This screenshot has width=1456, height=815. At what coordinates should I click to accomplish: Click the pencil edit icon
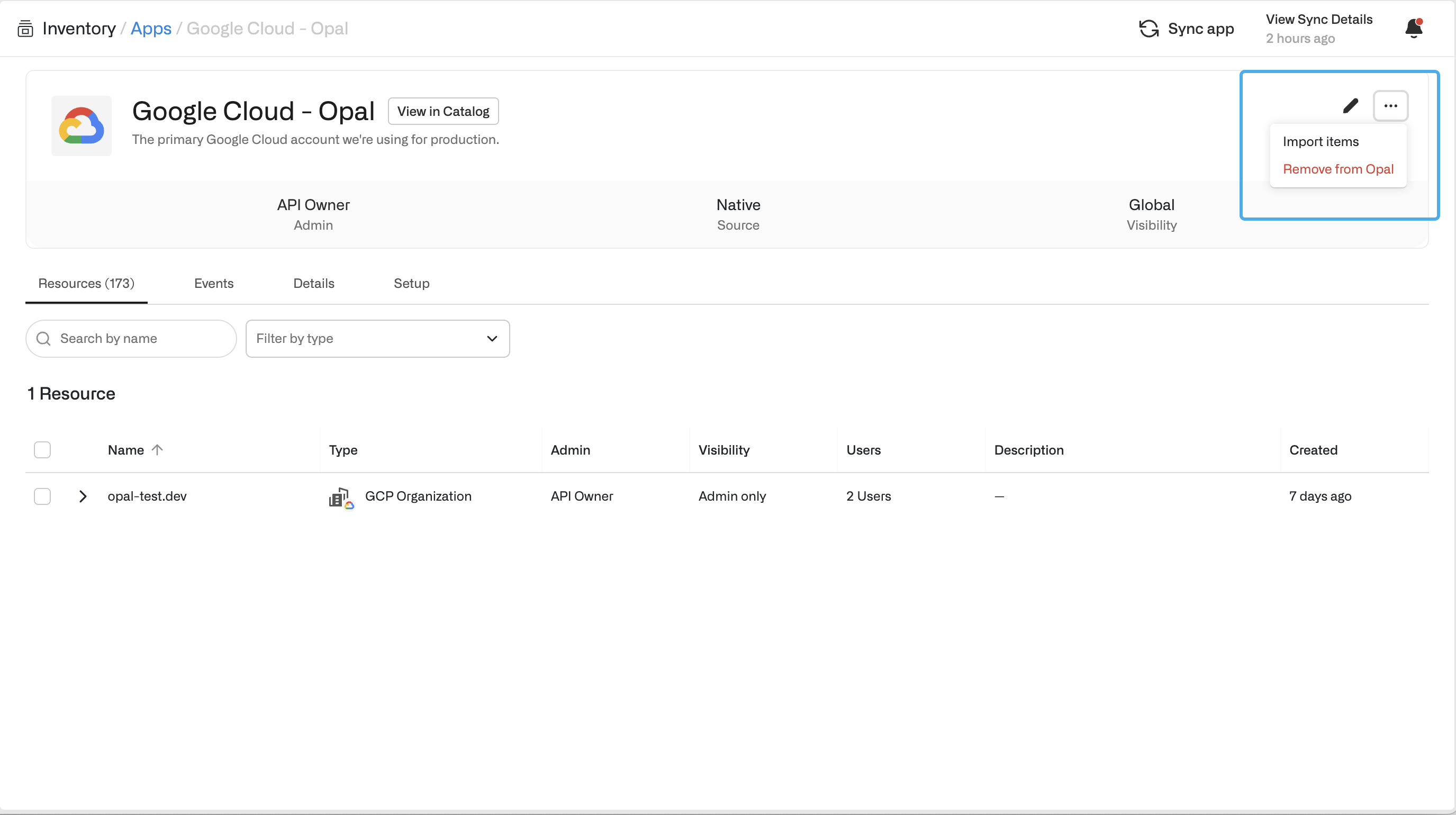[1350, 106]
